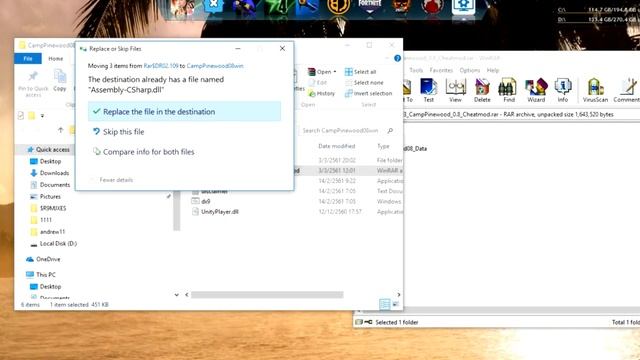Click WinRAR View toolbar icon
This screenshot has width=640, height=360.
coord(455,90)
